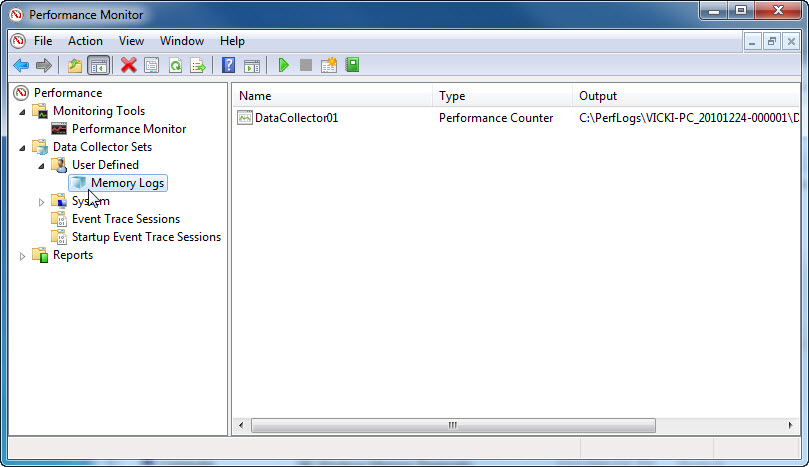Select Monitoring Tools in the tree
Screen dimensions: 809x467
tap(99, 111)
